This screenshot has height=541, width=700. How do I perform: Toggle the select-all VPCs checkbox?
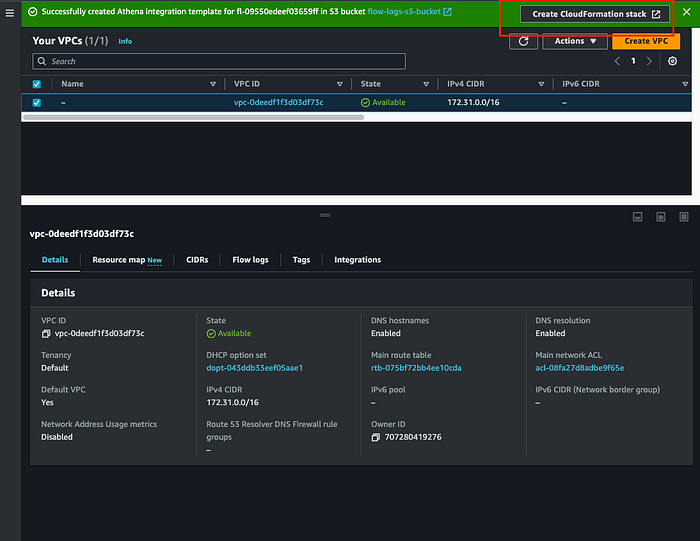coord(37,84)
